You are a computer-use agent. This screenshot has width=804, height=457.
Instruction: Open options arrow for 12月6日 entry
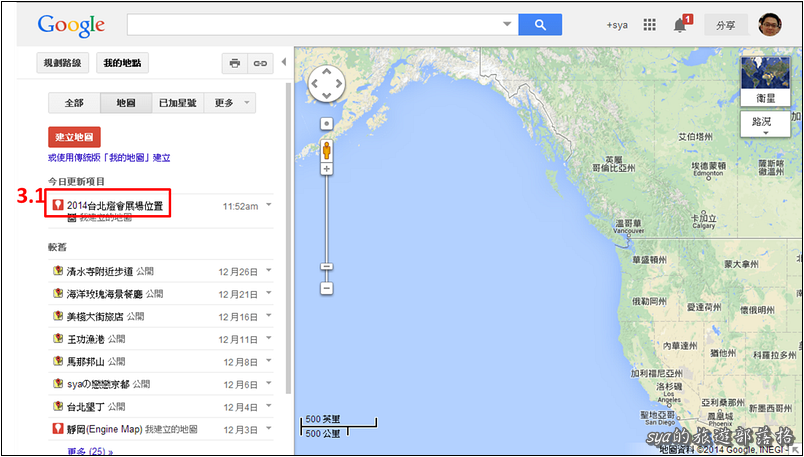tap(269, 383)
